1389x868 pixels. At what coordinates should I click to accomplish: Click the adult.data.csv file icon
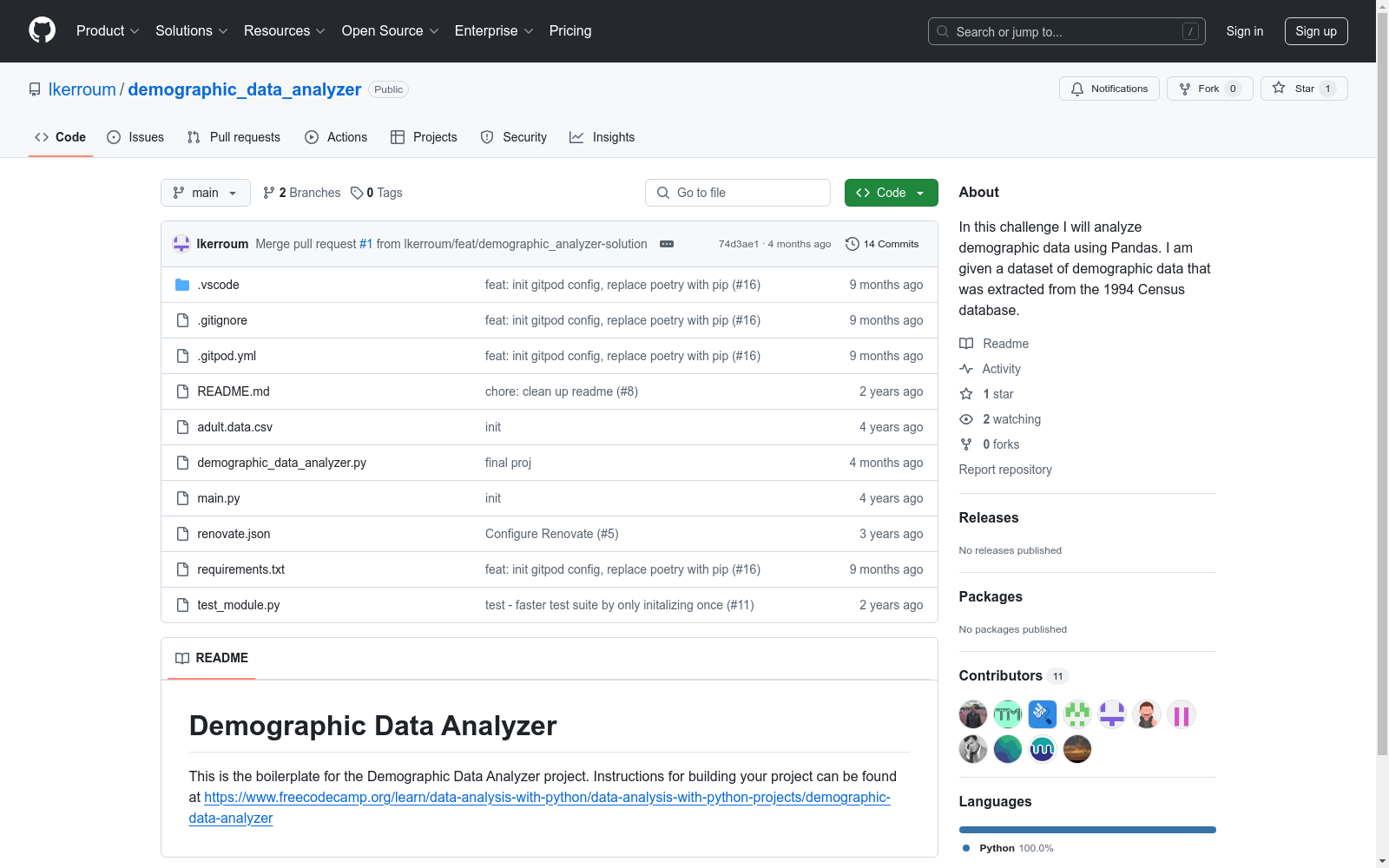pyautogui.click(x=182, y=427)
